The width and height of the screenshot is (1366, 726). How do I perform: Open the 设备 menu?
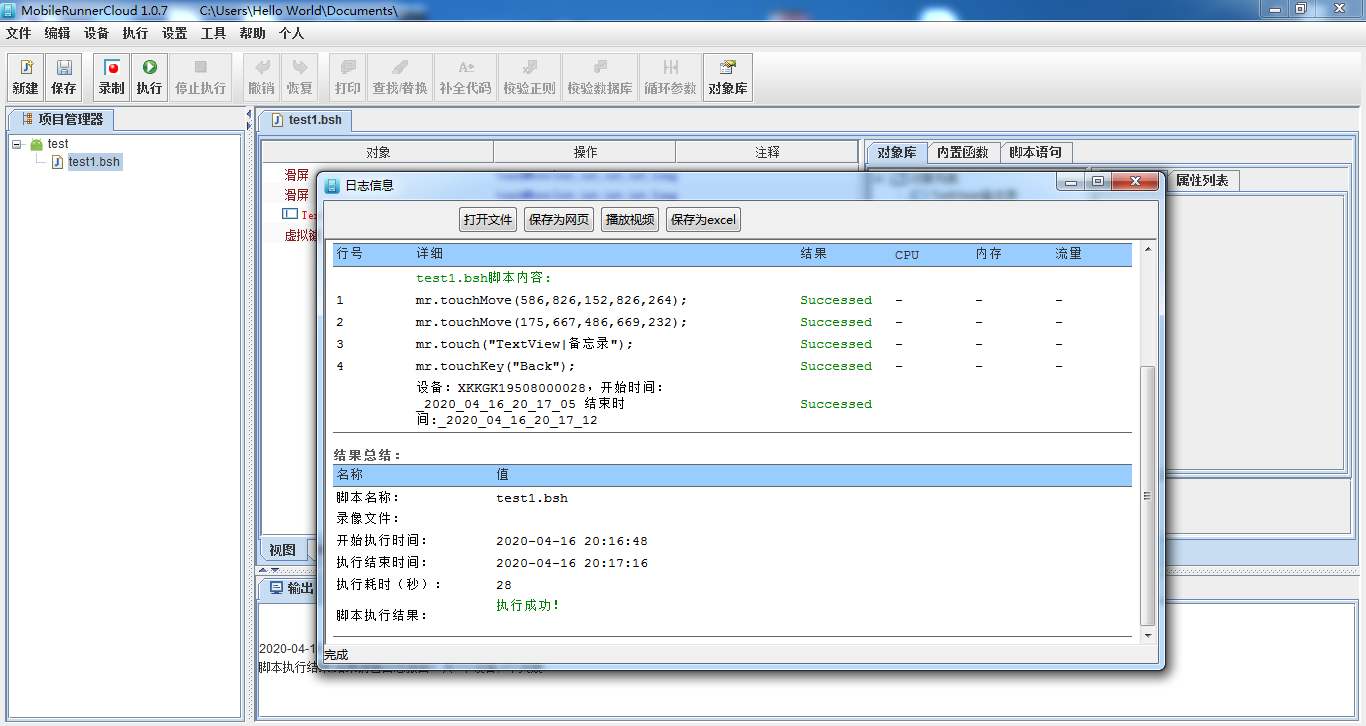96,33
